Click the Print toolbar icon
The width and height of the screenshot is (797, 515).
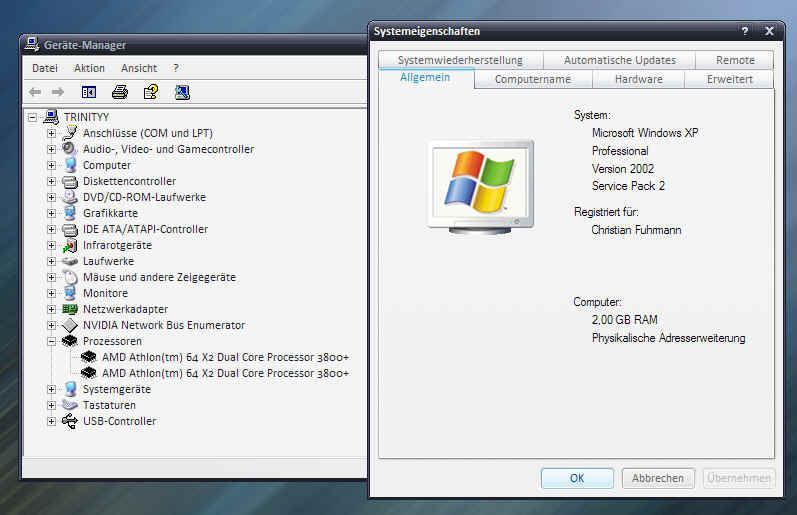(x=120, y=92)
